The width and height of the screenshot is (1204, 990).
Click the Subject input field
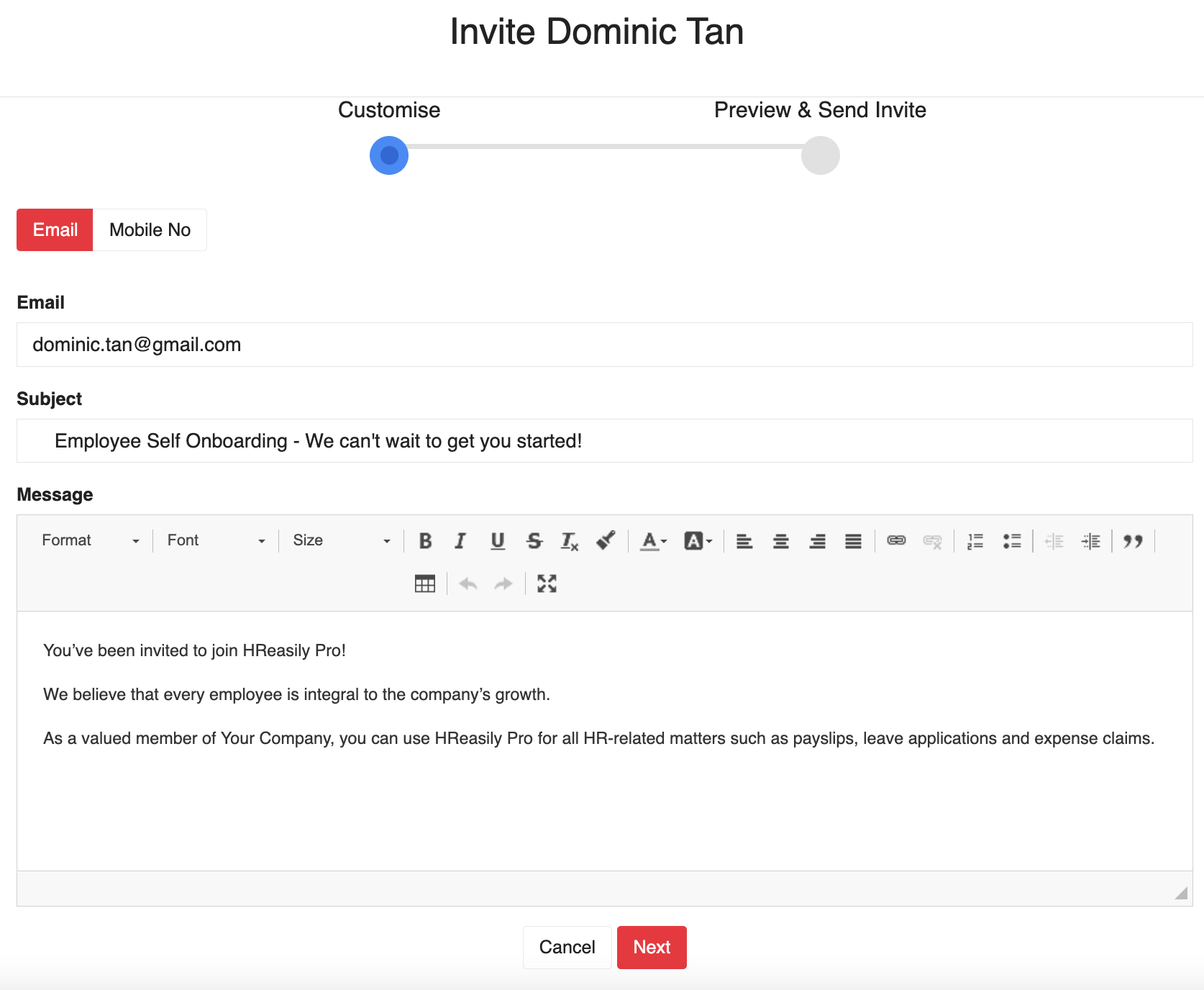[x=604, y=440]
